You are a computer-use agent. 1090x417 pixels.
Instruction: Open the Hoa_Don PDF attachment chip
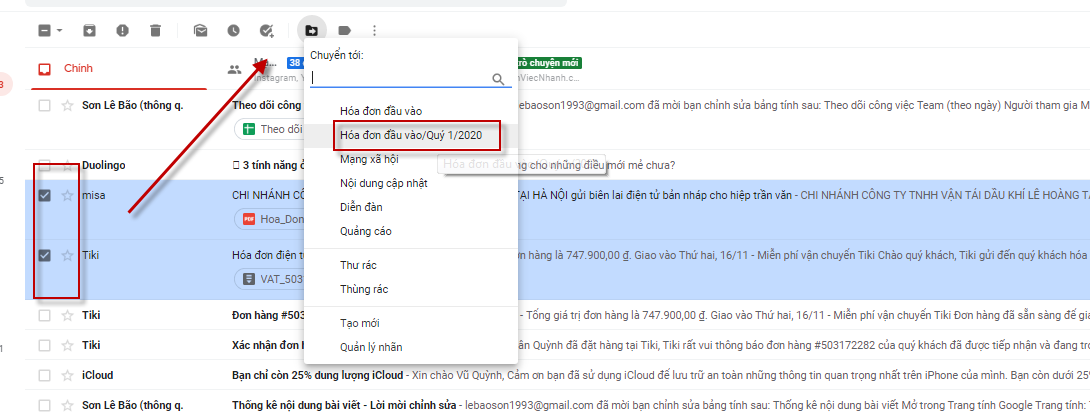coord(269,219)
